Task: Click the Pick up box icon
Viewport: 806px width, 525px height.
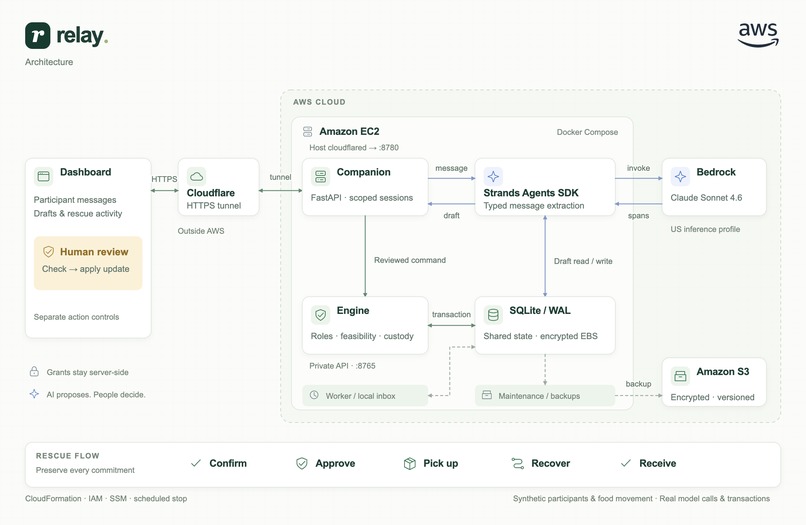Action: (x=409, y=463)
